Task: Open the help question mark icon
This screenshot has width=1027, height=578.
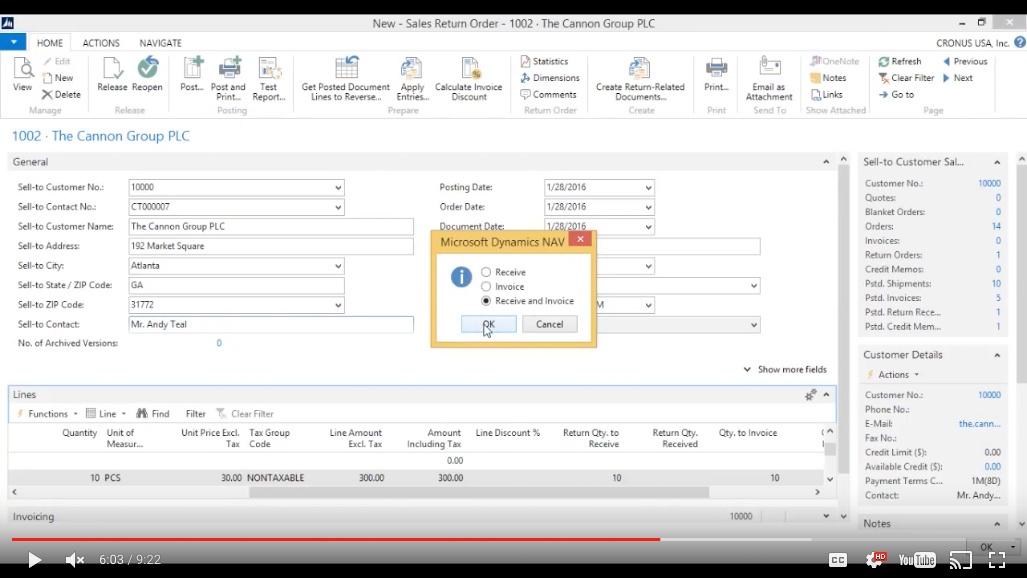Action: pos(1020,43)
